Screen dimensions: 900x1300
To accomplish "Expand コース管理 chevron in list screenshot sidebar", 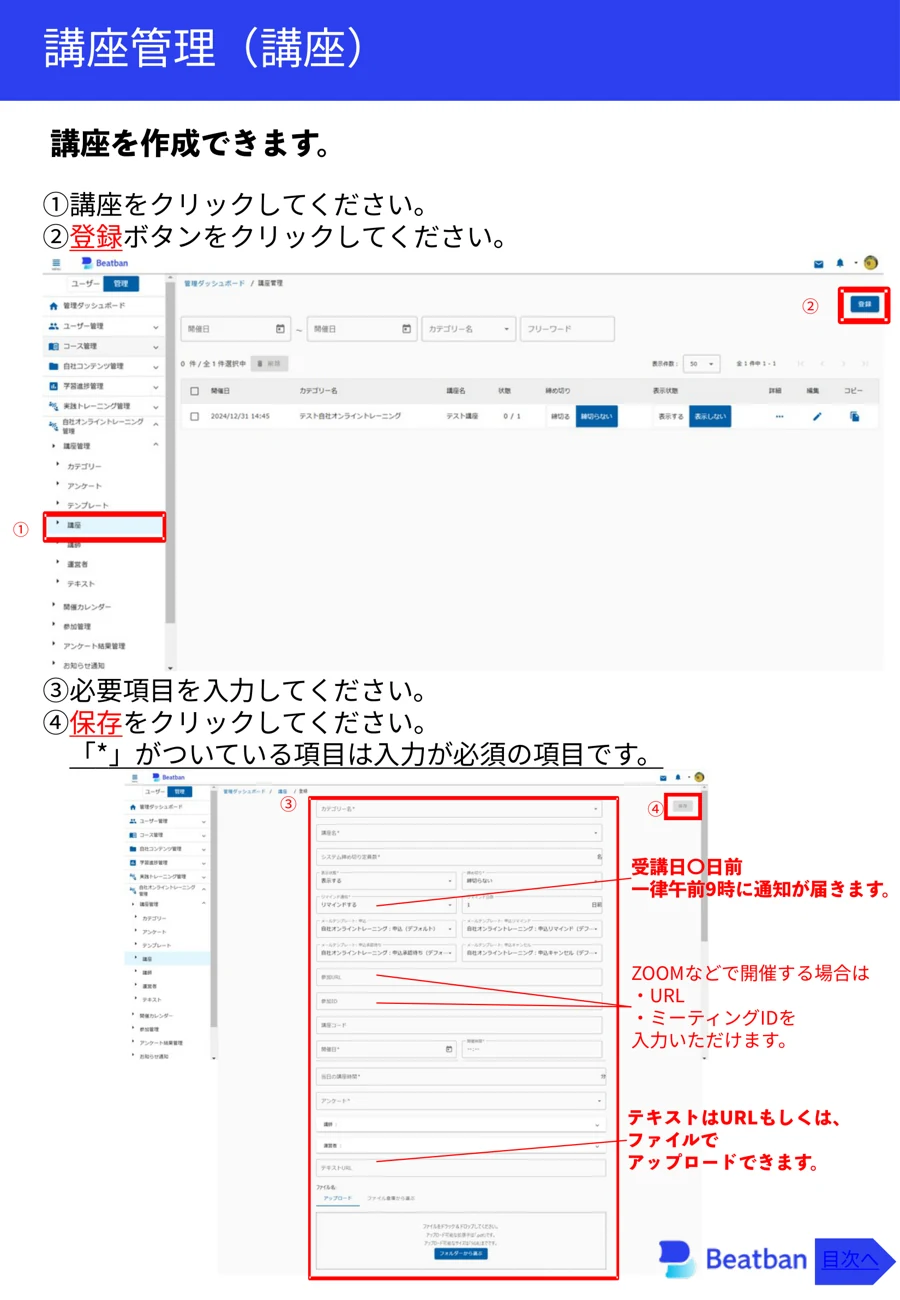I will coord(156,346).
